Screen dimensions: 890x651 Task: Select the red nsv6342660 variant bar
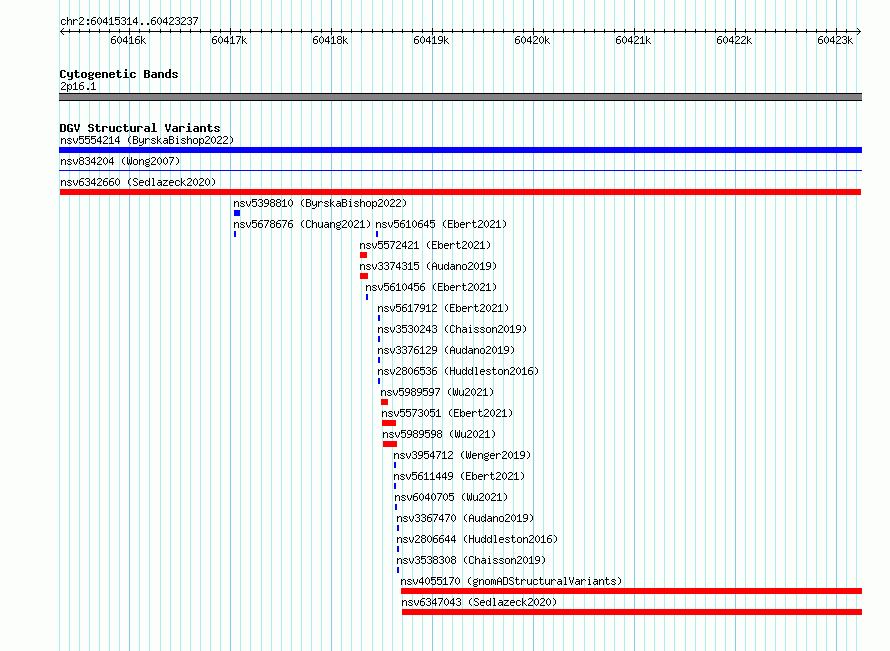point(460,192)
